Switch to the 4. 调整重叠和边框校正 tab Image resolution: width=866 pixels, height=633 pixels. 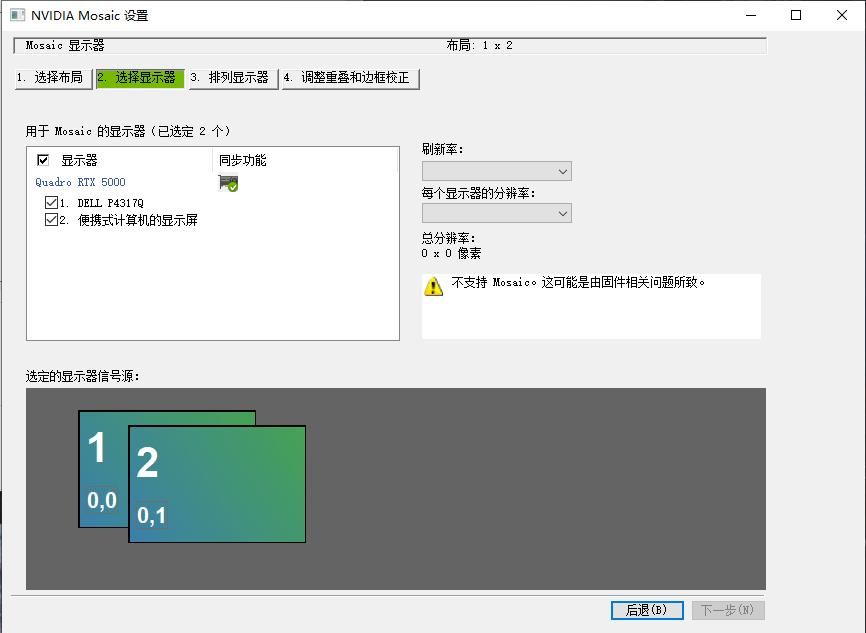click(351, 78)
